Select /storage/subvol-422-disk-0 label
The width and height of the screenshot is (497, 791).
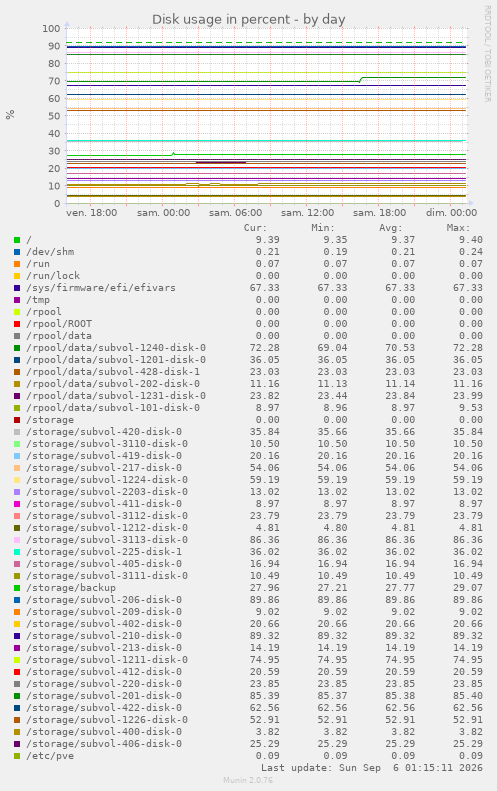[x=104, y=708]
